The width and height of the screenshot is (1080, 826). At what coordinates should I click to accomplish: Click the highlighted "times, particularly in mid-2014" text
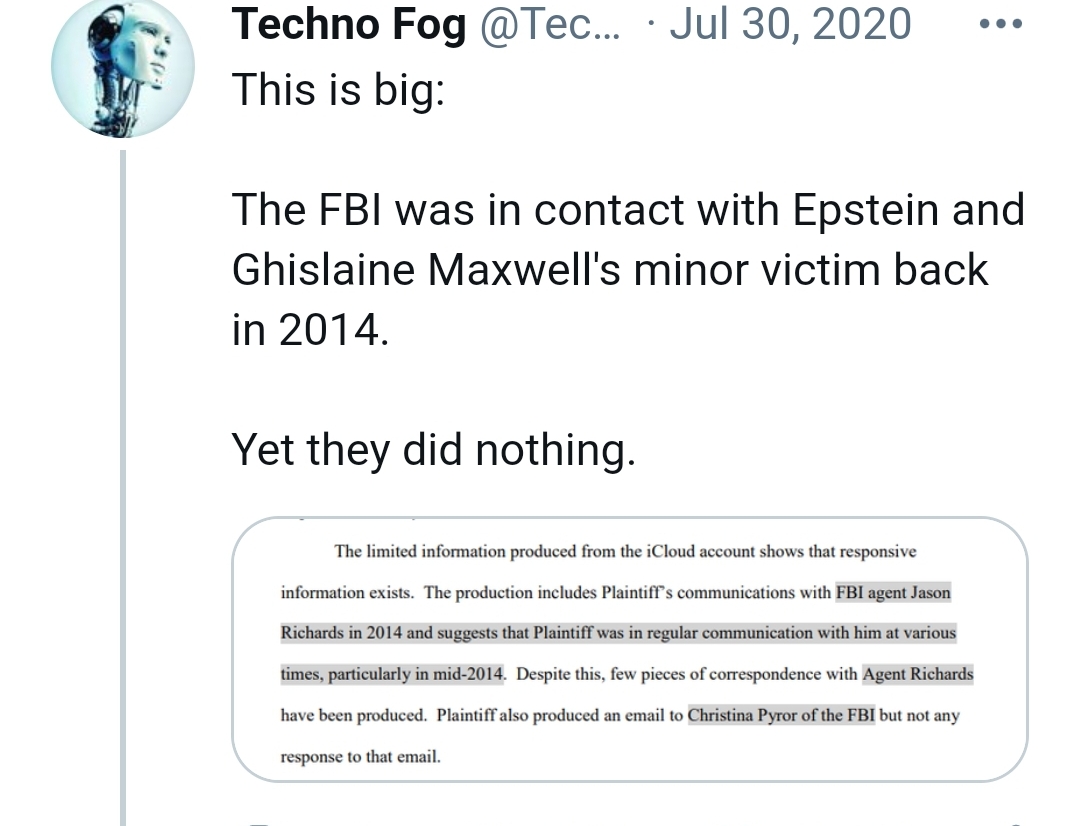point(392,675)
